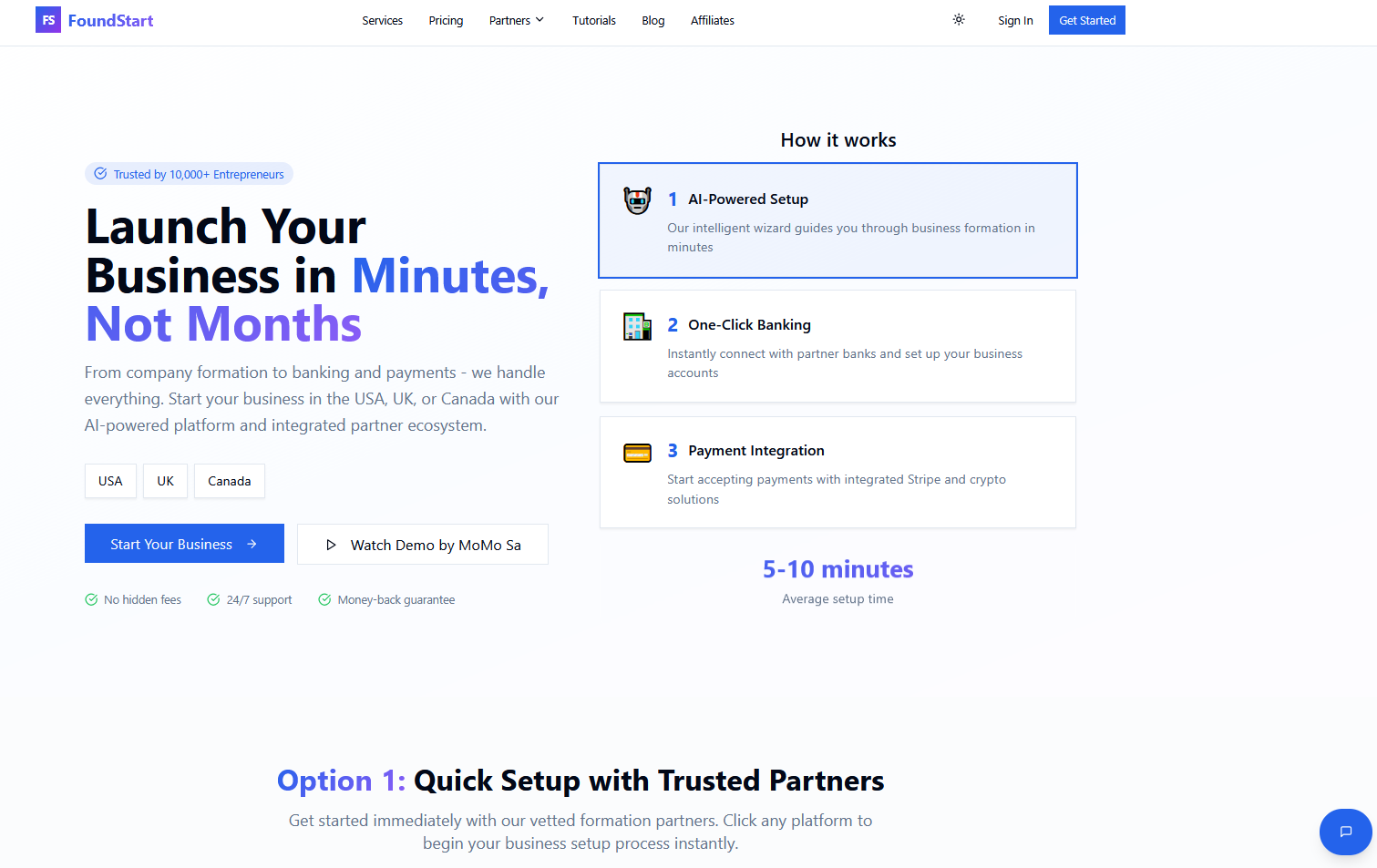Expand the Partners dropdown chevron

[539, 20]
